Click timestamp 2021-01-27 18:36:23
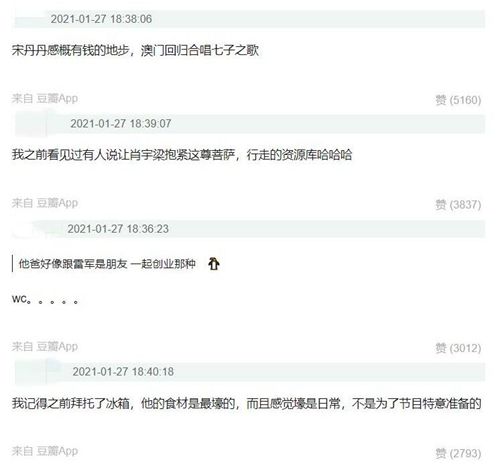 (x=118, y=229)
